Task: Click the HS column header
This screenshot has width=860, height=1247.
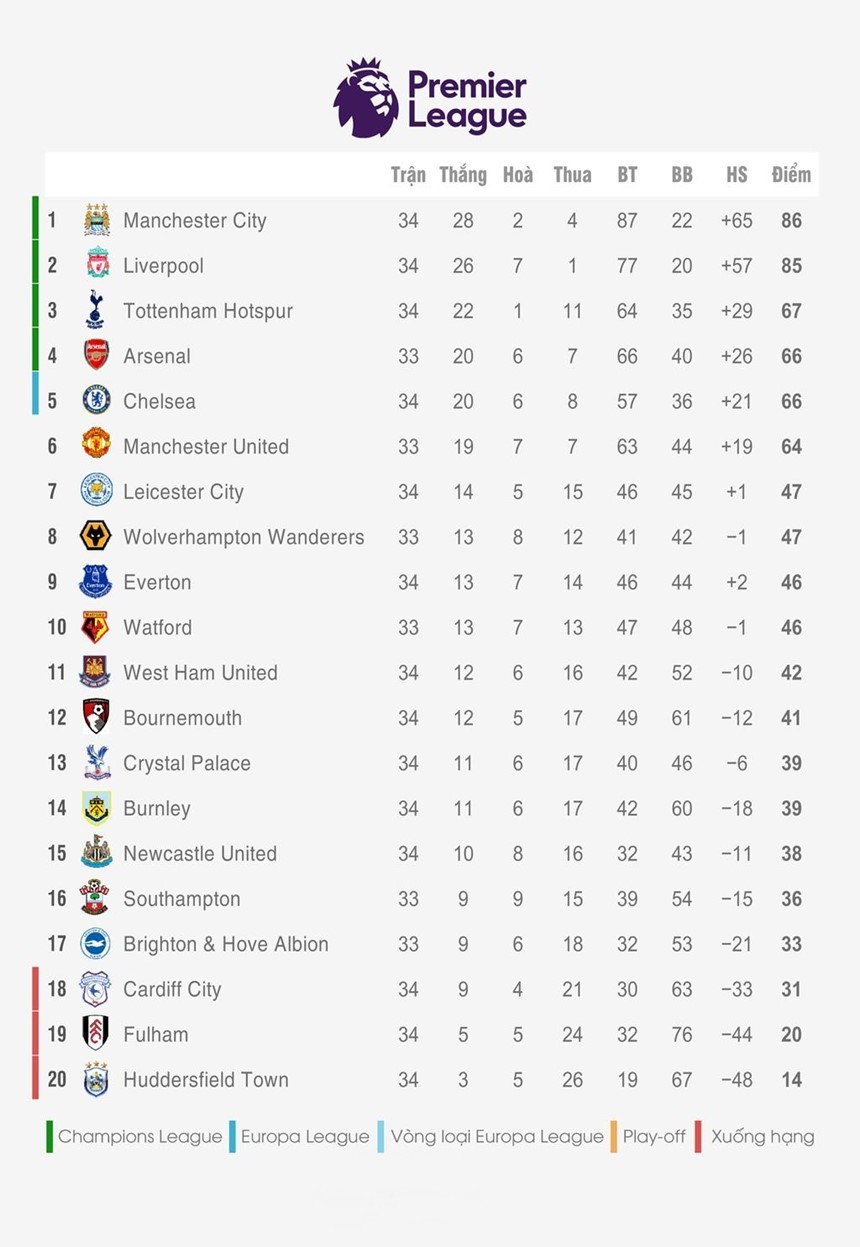Action: tap(737, 175)
